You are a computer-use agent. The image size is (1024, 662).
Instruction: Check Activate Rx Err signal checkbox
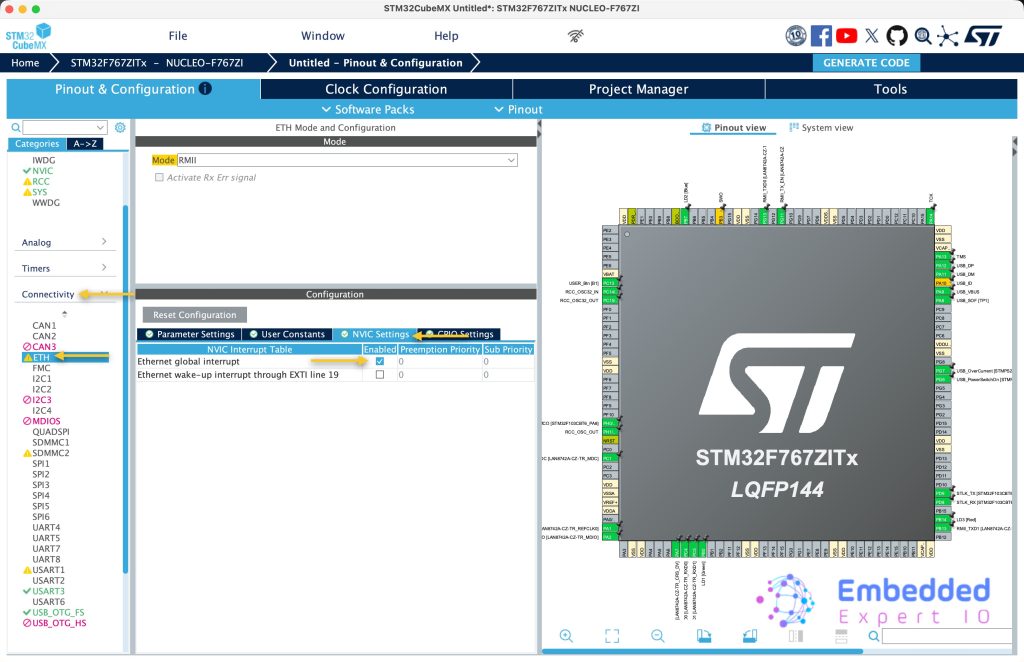point(159,178)
